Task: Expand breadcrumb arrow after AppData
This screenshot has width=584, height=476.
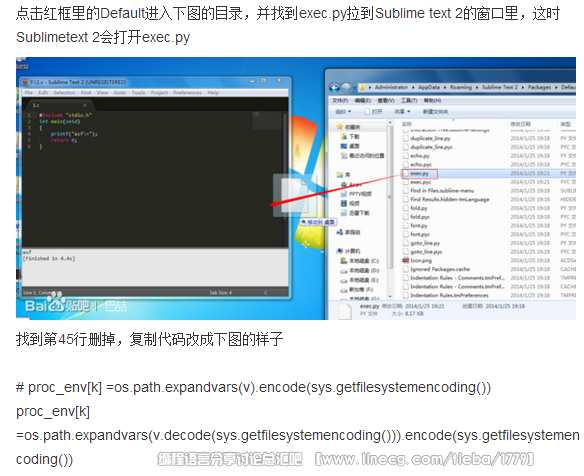Action: (445, 87)
